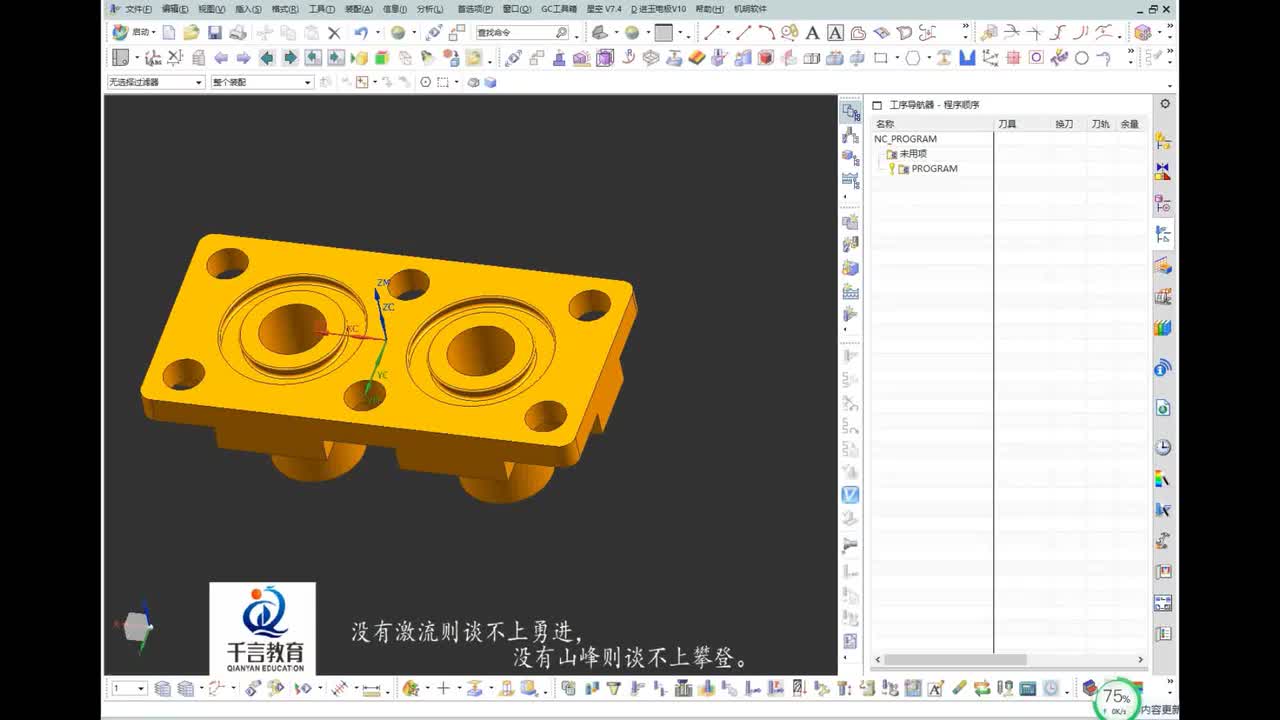Select the boxed text A tool icon
Viewport: 1280px width, 720px height.
click(835, 33)
